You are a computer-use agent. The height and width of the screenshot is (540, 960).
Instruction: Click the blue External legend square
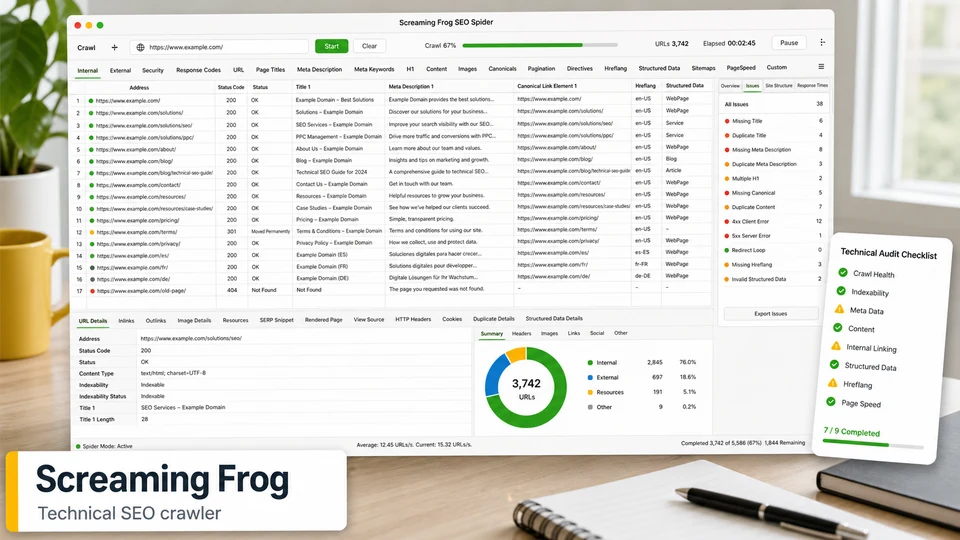tap(590, 377)
